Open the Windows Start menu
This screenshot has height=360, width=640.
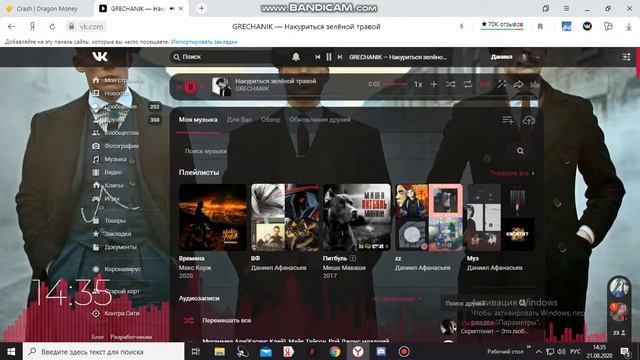tap(11, 351)
